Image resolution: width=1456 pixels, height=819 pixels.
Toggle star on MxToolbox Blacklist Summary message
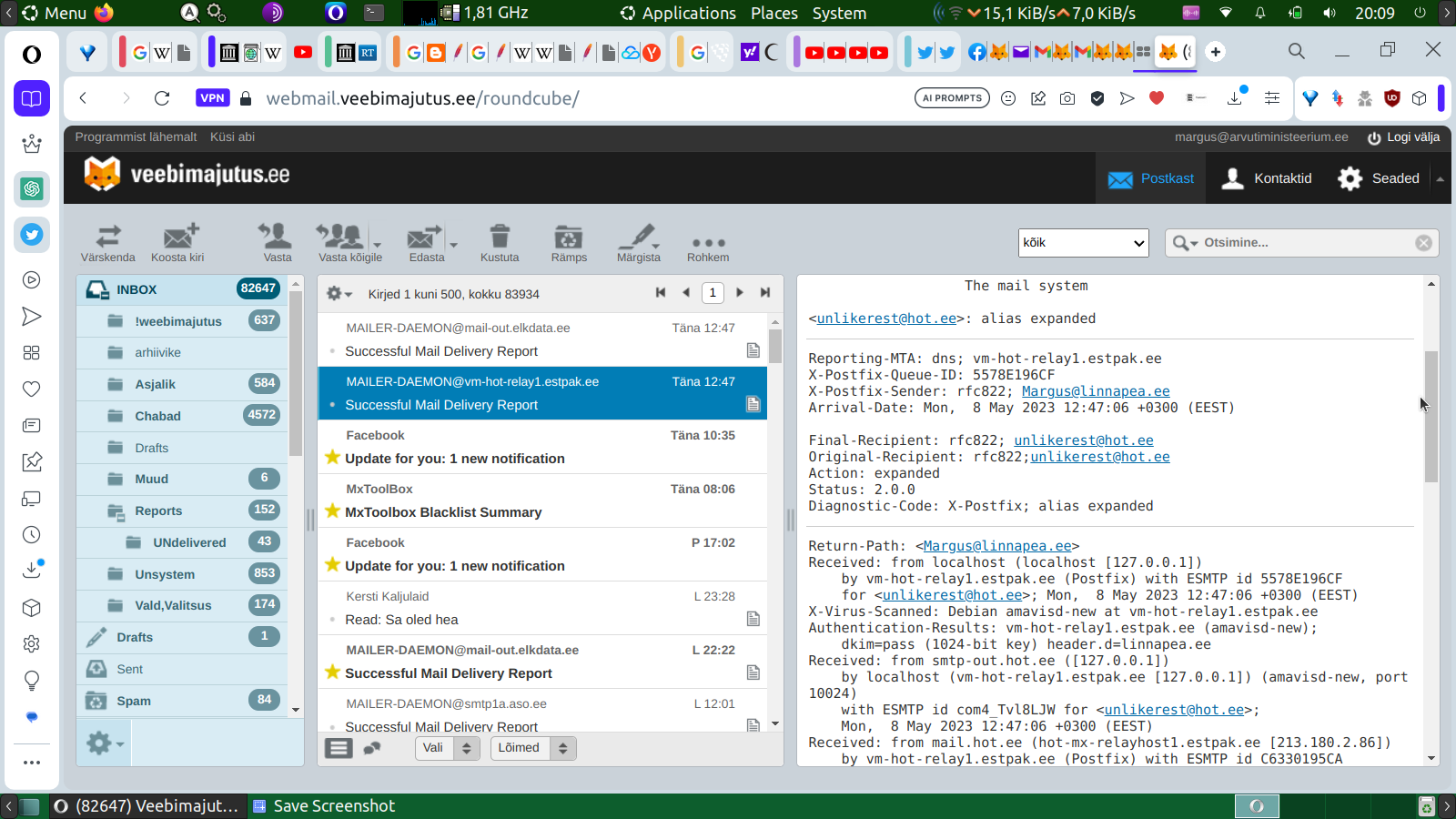tap(333, 511)
